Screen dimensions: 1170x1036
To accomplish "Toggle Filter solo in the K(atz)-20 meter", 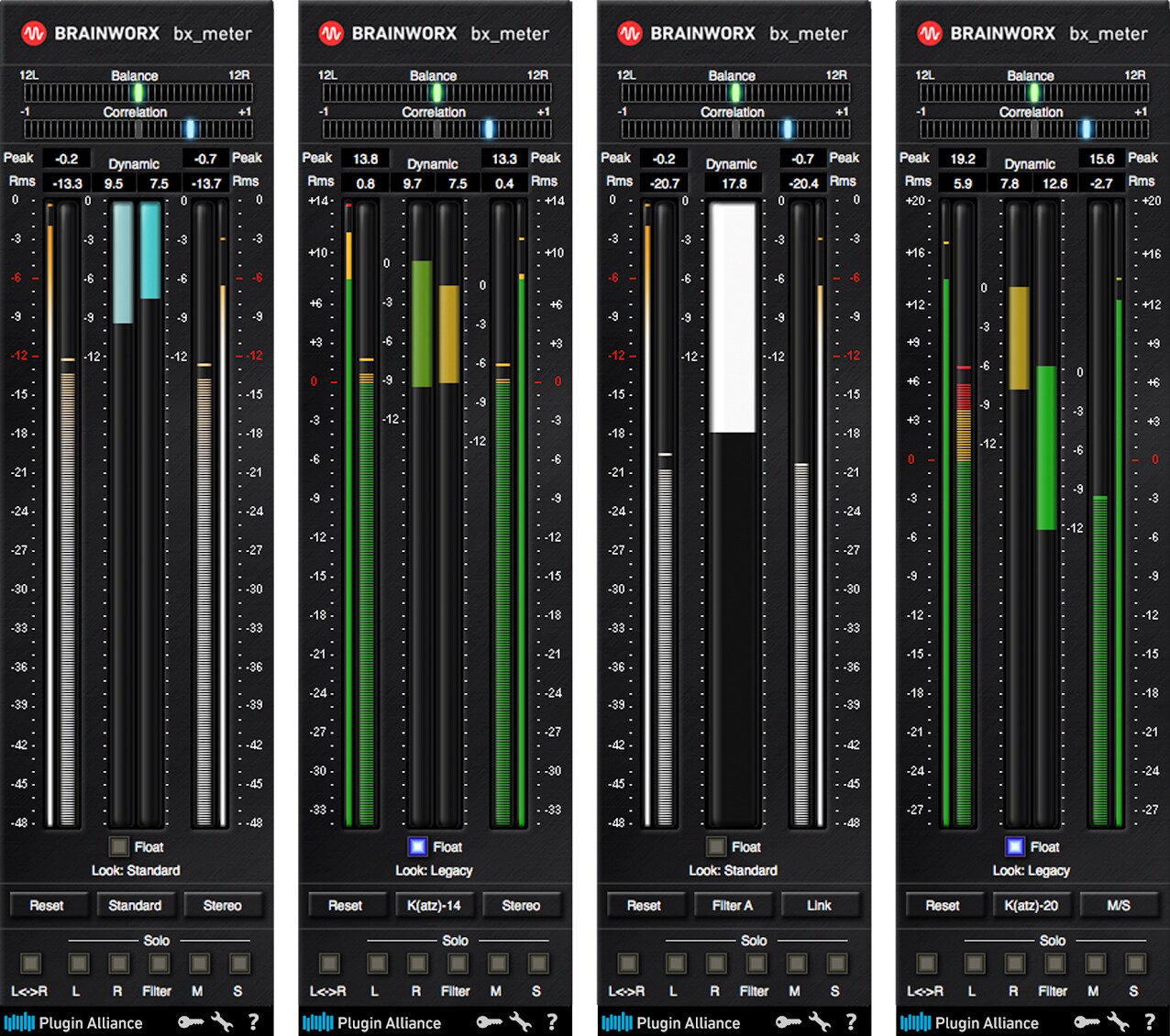I will [1055, 964].
